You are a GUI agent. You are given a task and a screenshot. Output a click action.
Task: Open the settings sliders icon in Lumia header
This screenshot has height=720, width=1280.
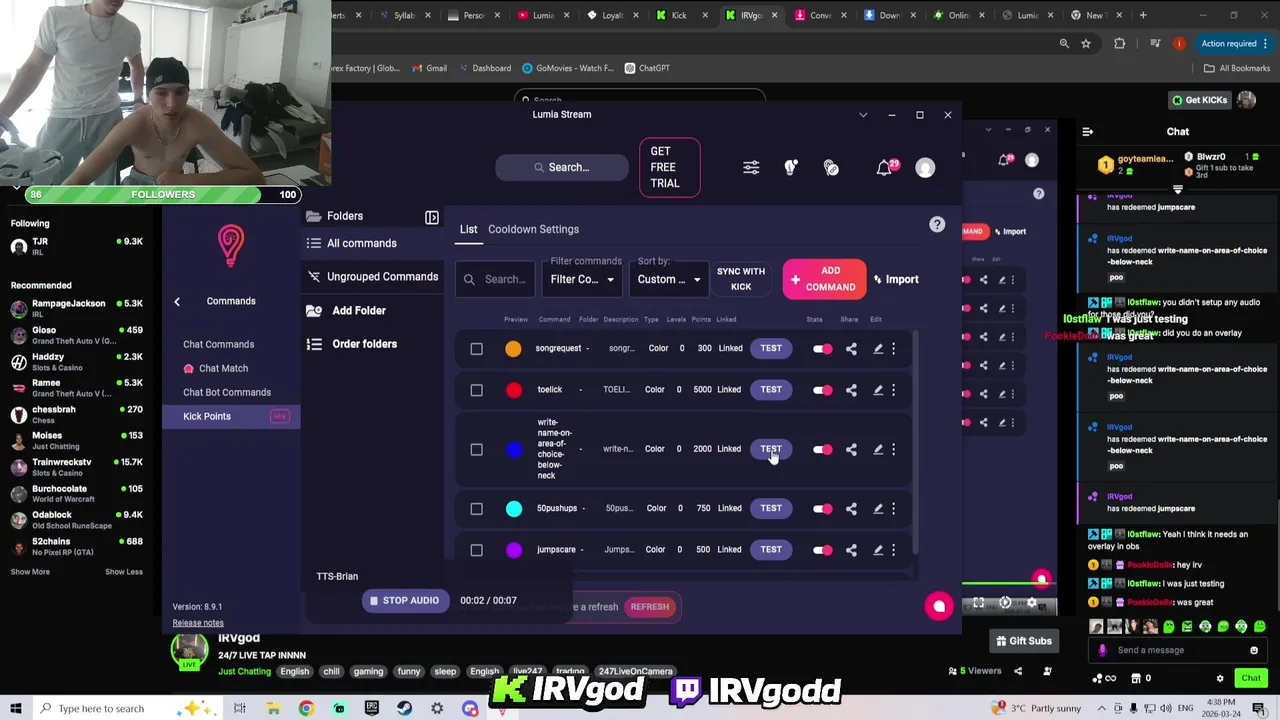point(751,168)
